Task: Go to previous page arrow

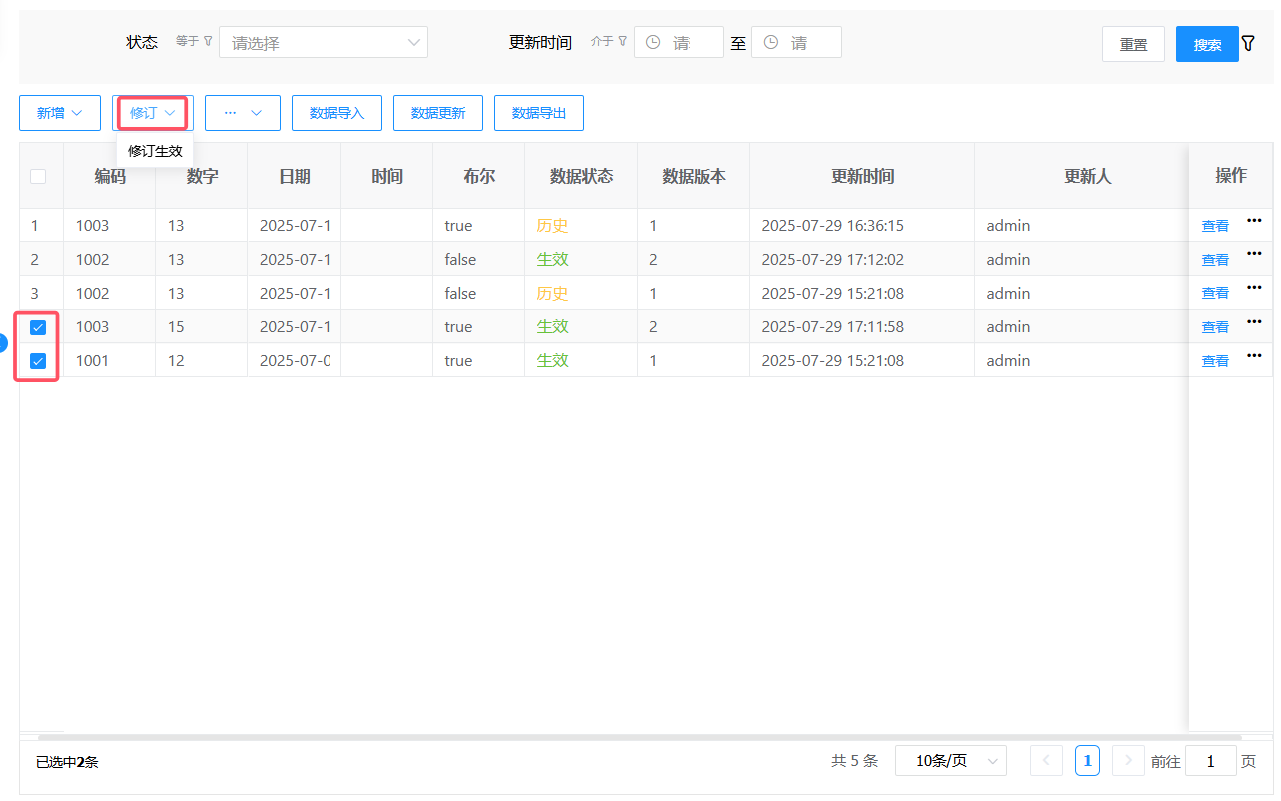Action: click(1046, 761)
